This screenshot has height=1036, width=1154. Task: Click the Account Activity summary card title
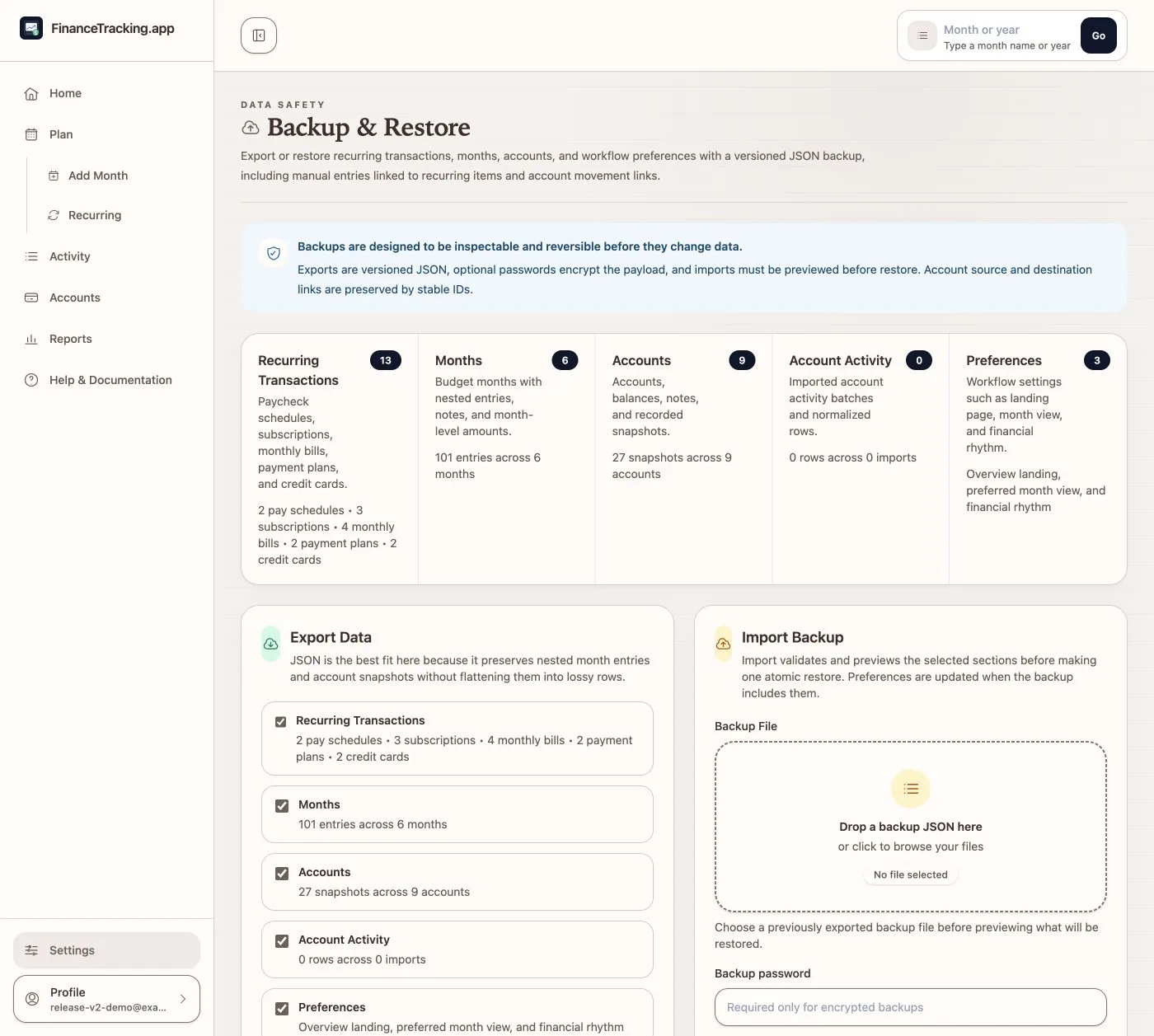click(x=840, y=360)
